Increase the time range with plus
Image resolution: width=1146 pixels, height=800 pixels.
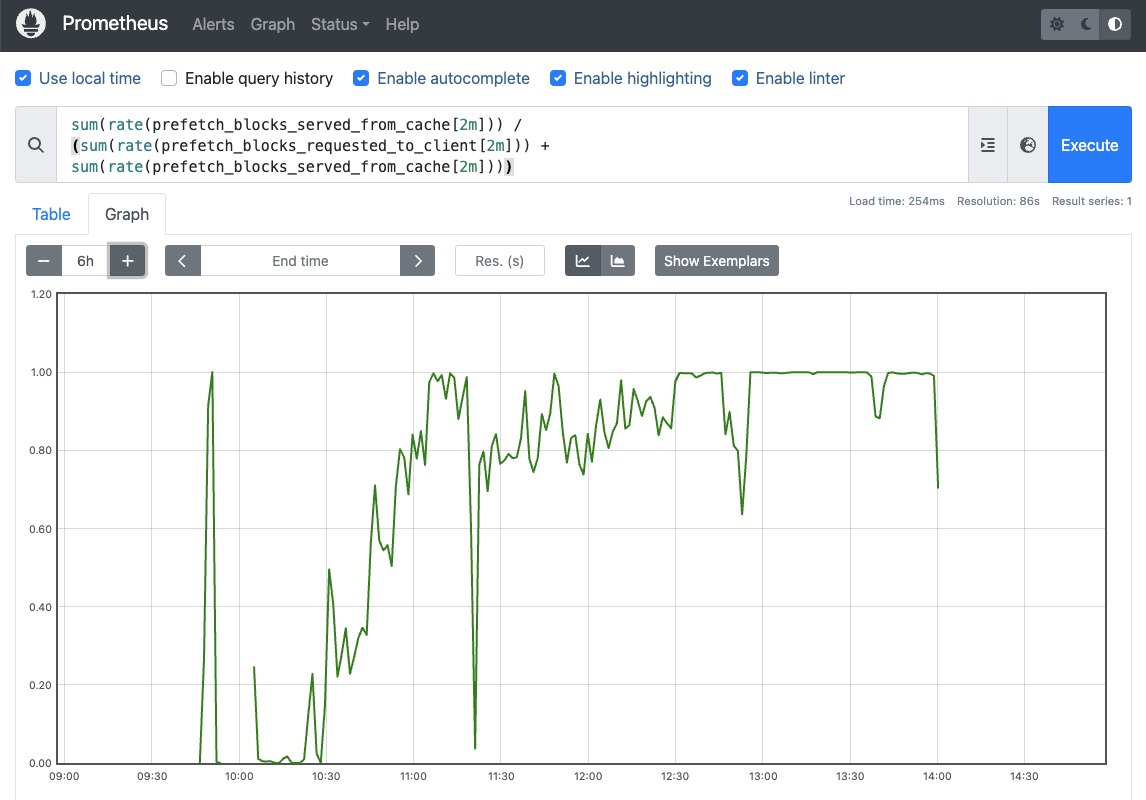coord(127,261)
